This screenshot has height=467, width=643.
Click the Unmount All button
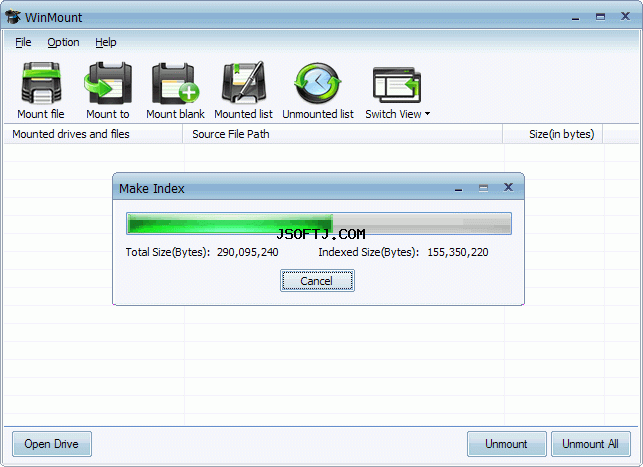point(591,444)
